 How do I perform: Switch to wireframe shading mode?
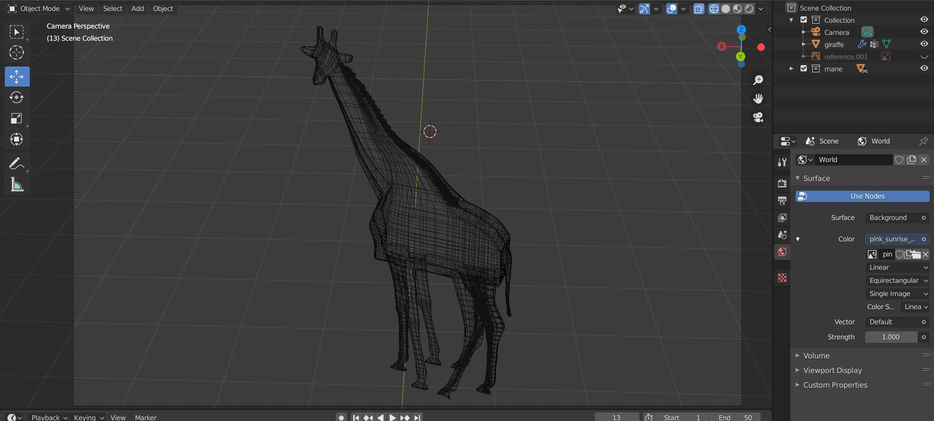714,9
